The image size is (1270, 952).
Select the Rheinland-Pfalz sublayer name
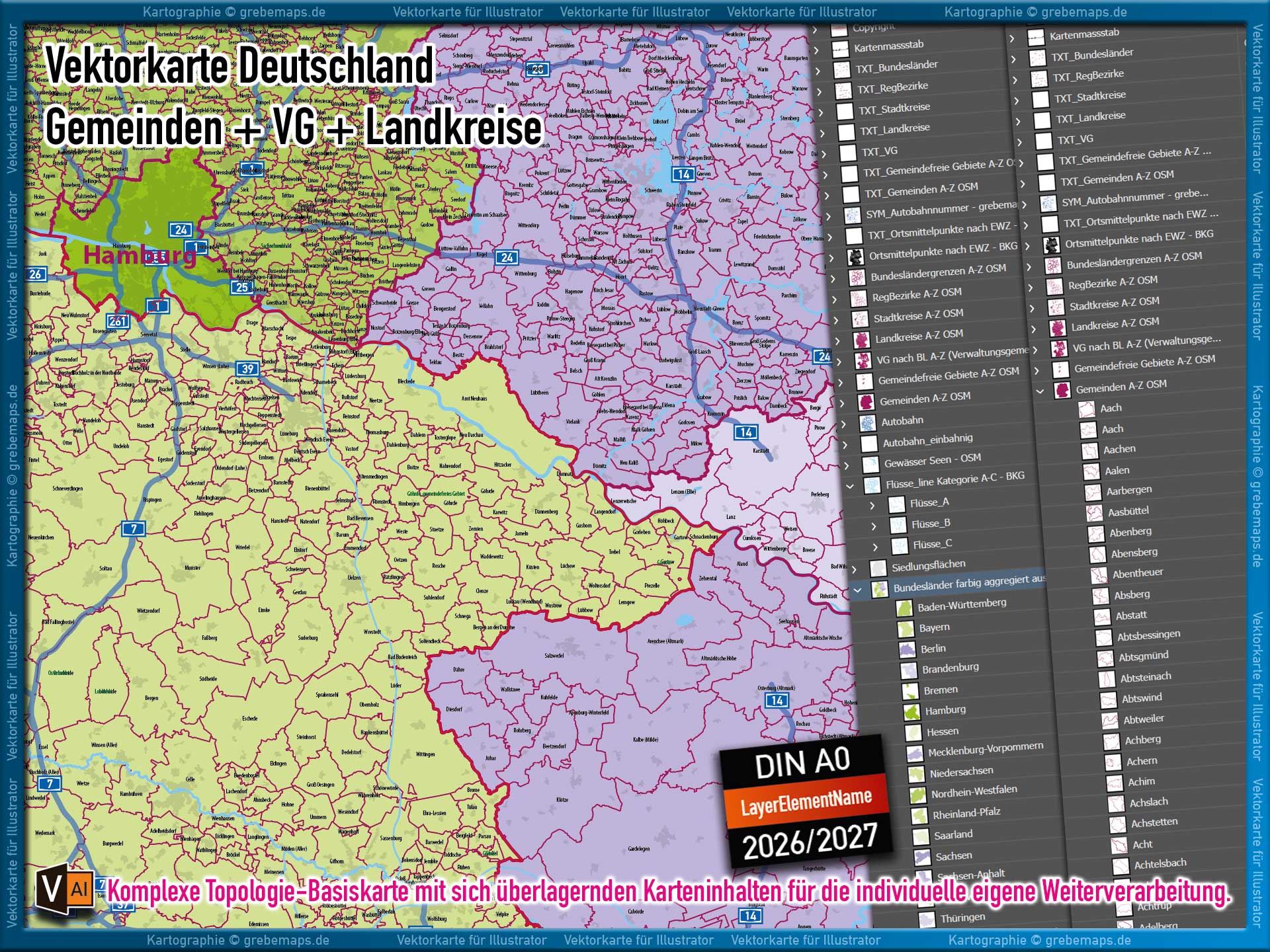tap(966, 813)
